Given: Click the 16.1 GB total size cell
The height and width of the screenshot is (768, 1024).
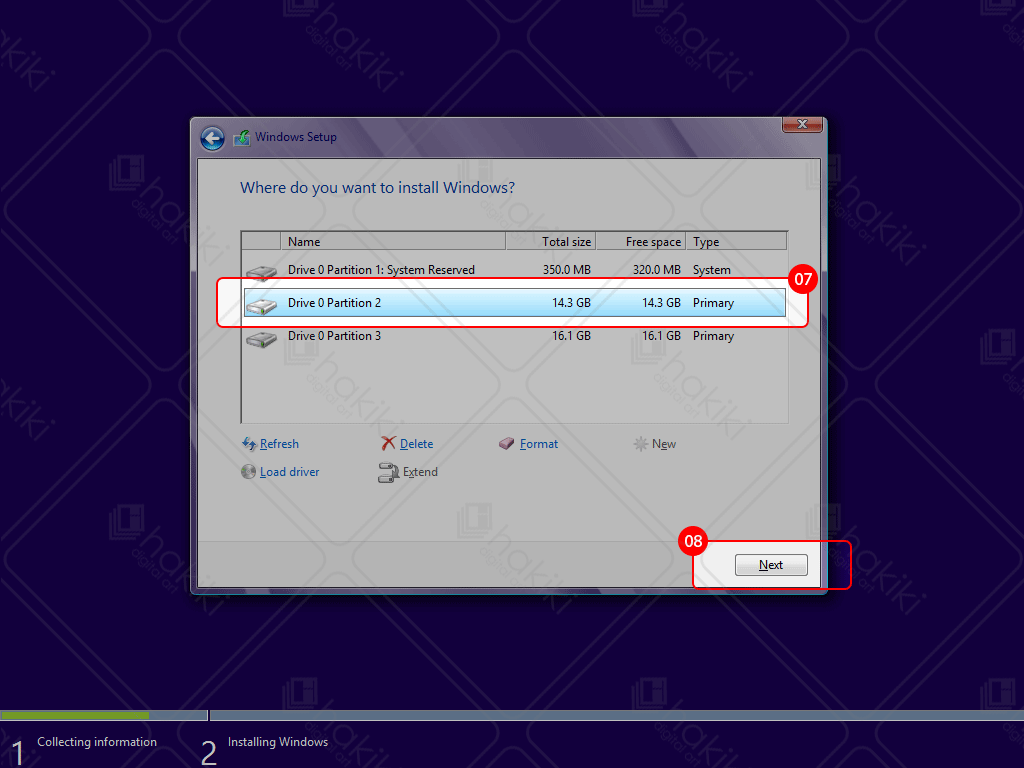Looking at the screenshot, I should point(571,336).
